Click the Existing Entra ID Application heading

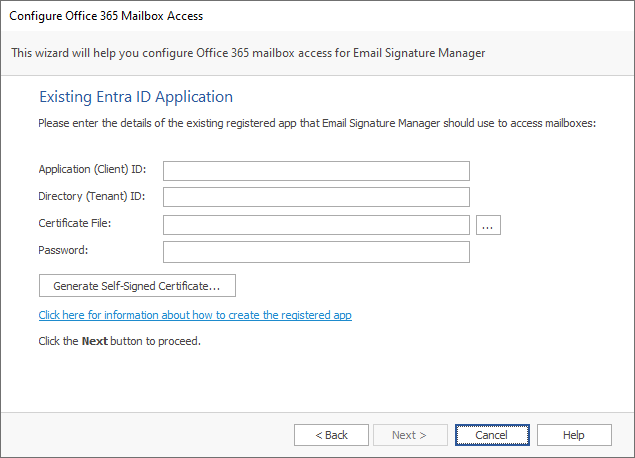coord(136,97)
